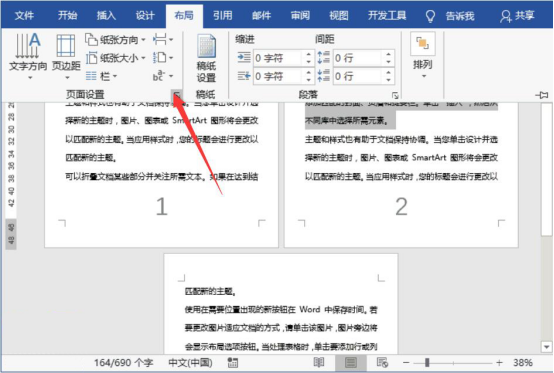Select the Layout (布局) tab
554x373 pixels.
184,16
